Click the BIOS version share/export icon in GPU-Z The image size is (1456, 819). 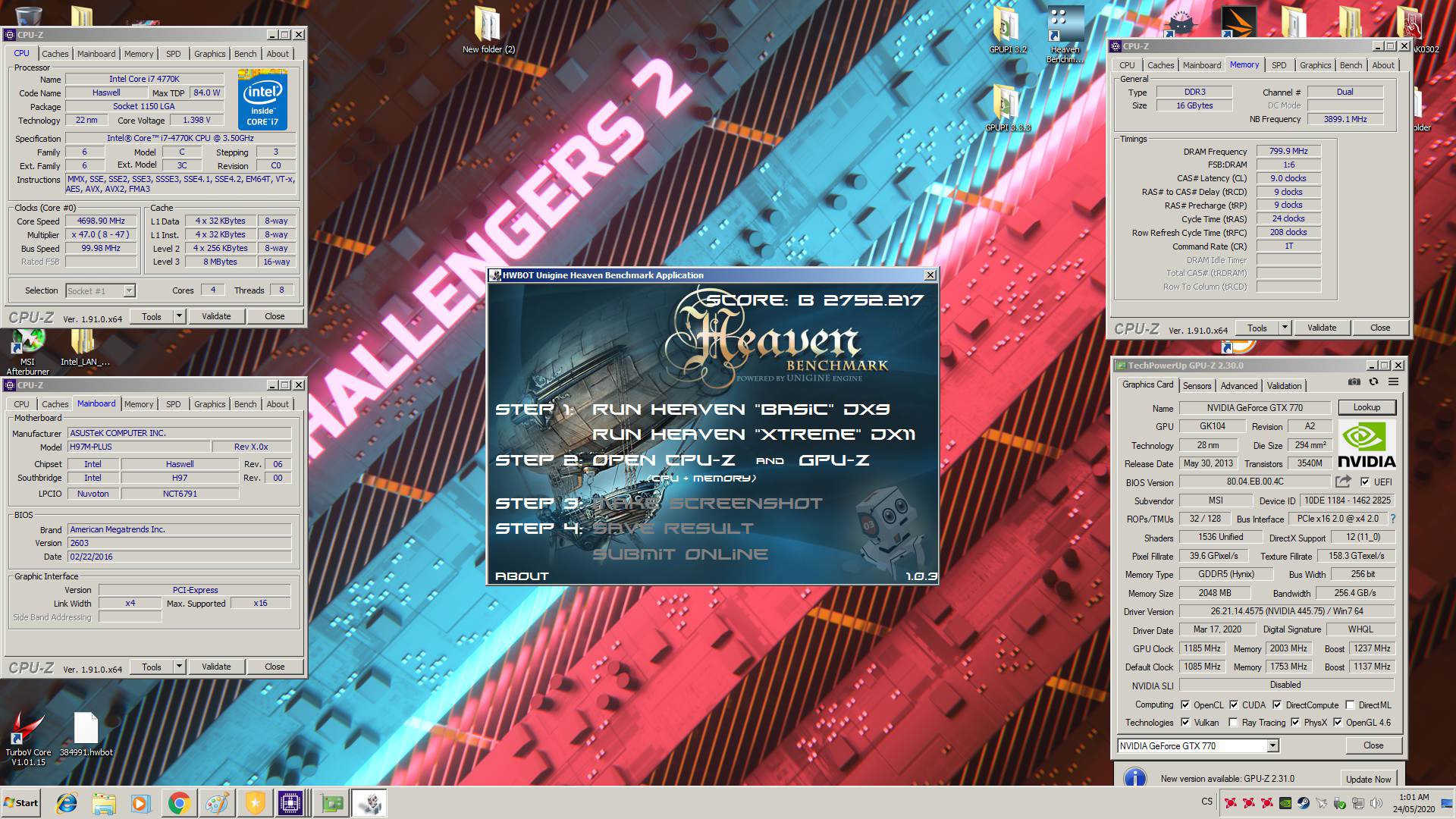(x=1343, y=482)
